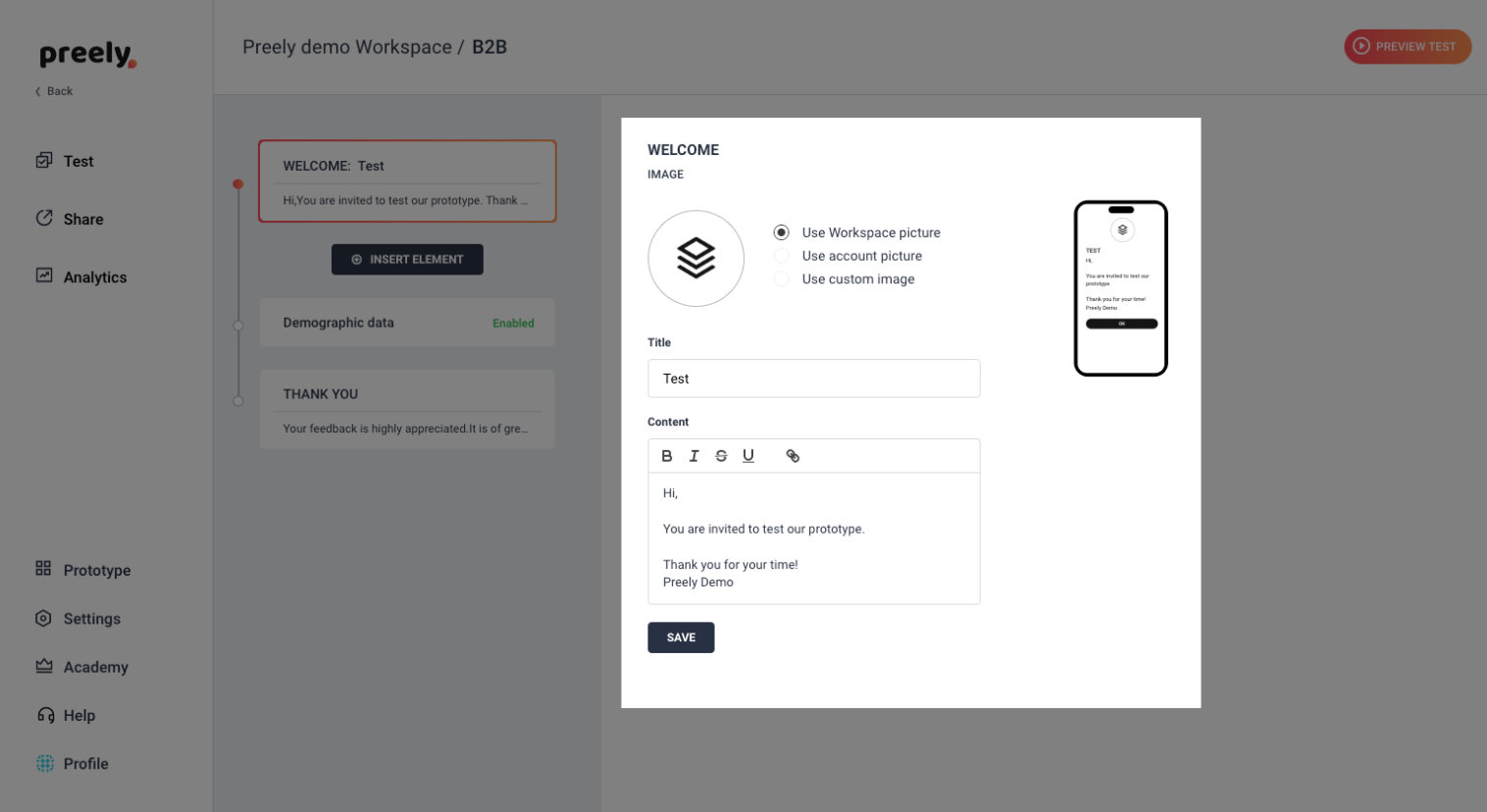1487x812 pixels.
Task: Click the Settings hexagon icon
Action: tap(43, 618)
